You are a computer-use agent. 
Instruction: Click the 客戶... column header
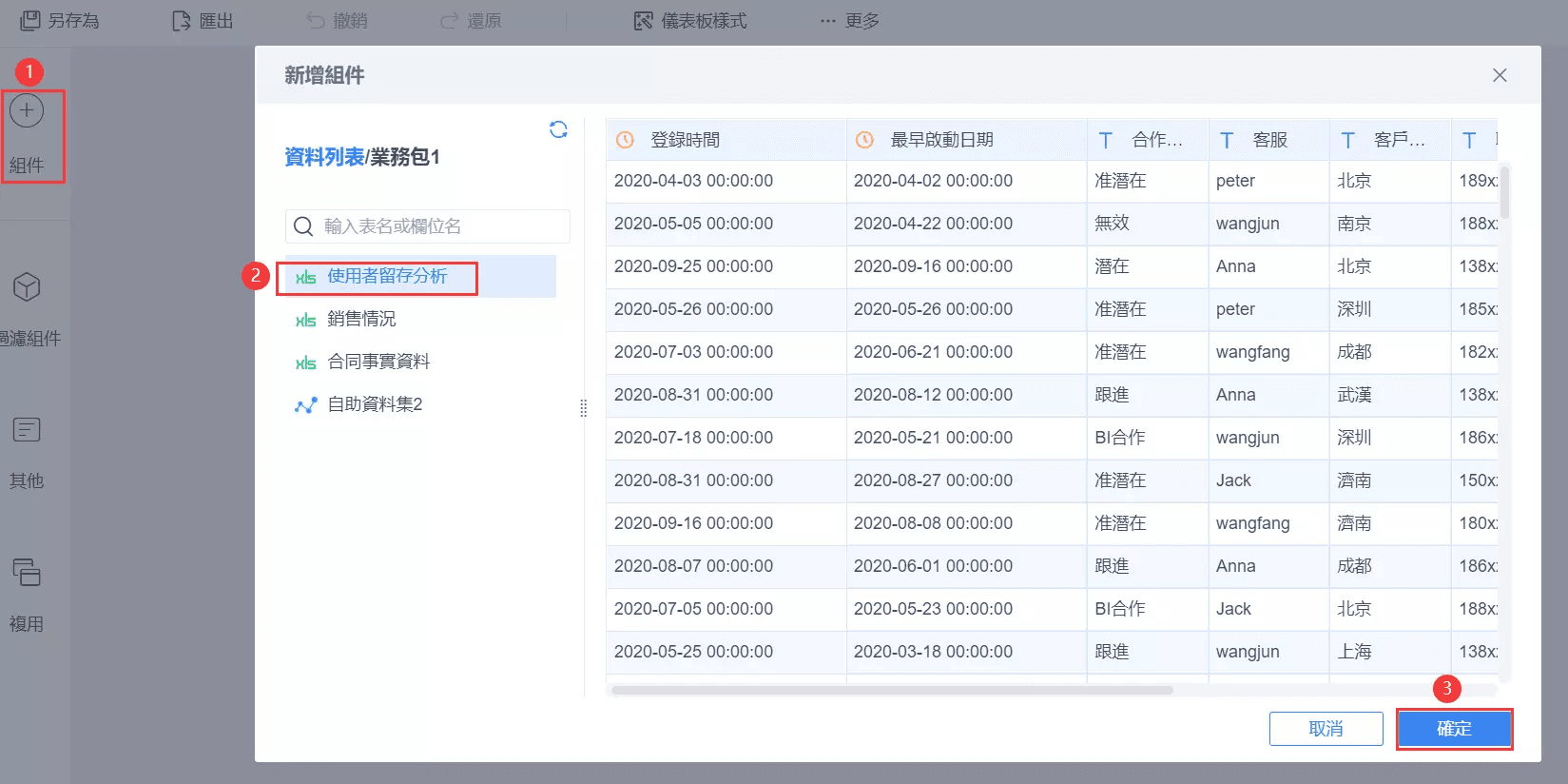point(1390,140)
